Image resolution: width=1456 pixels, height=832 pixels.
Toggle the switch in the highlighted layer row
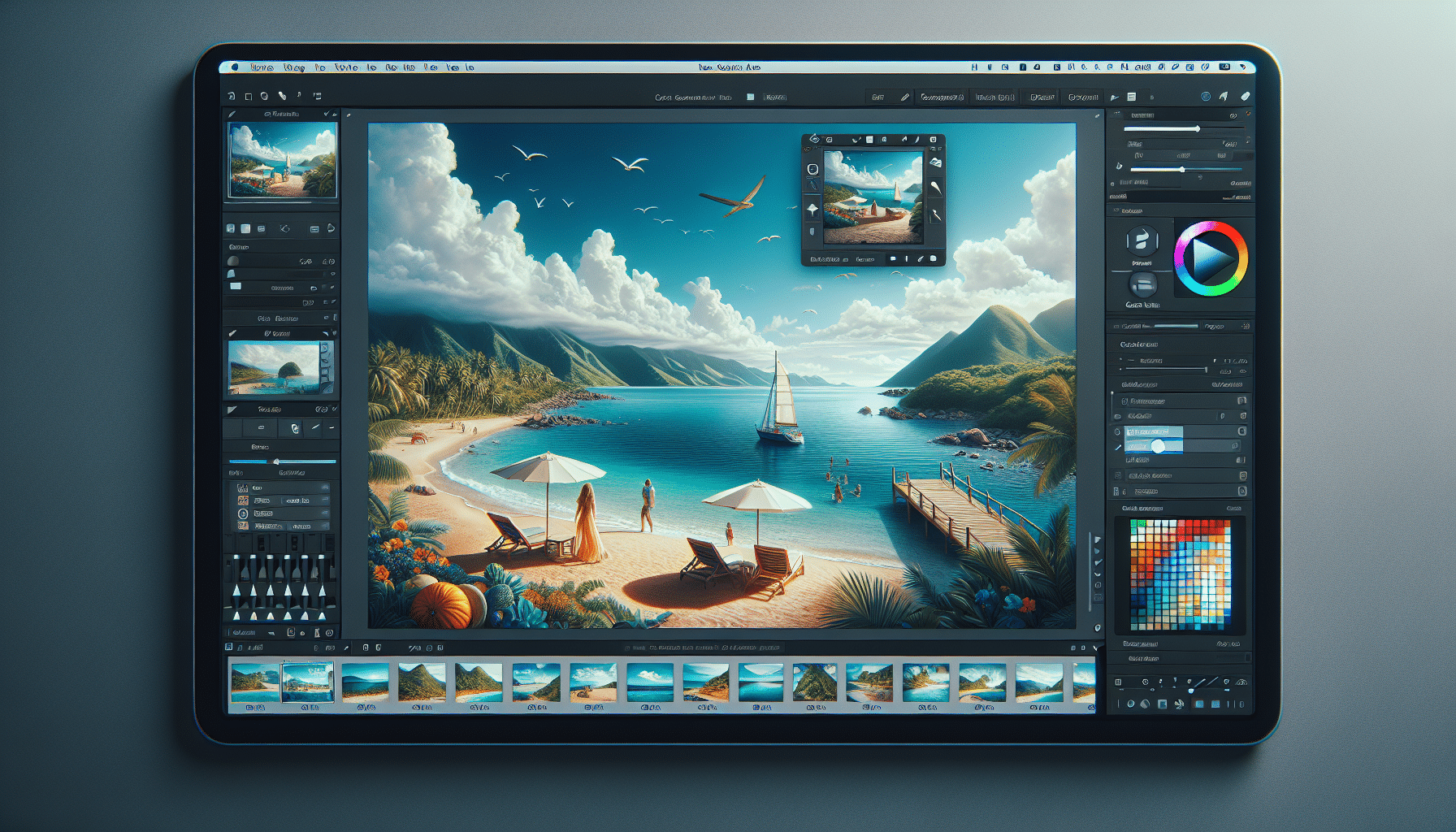point(1158,446)
